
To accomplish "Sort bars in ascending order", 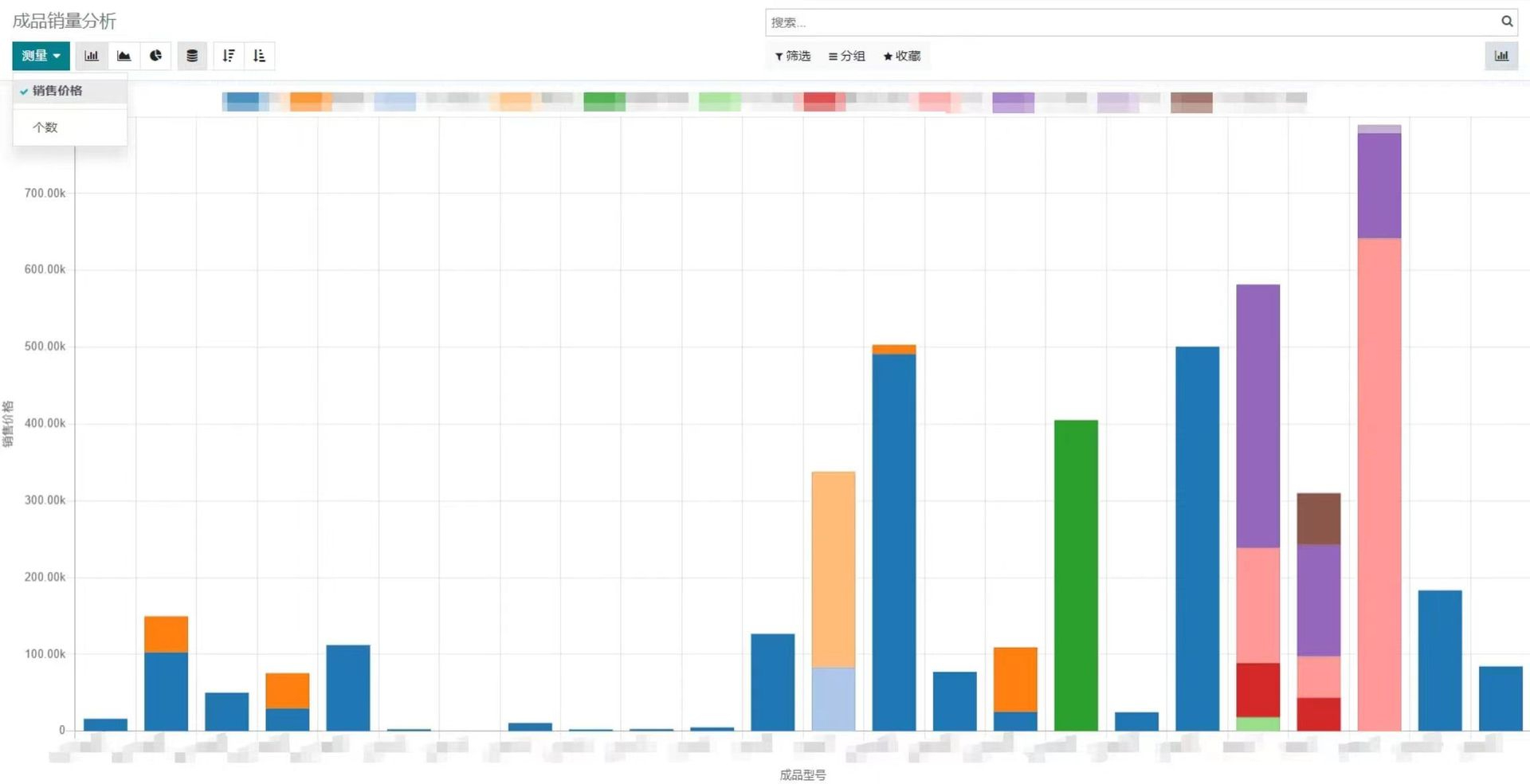I will [259, 56].
